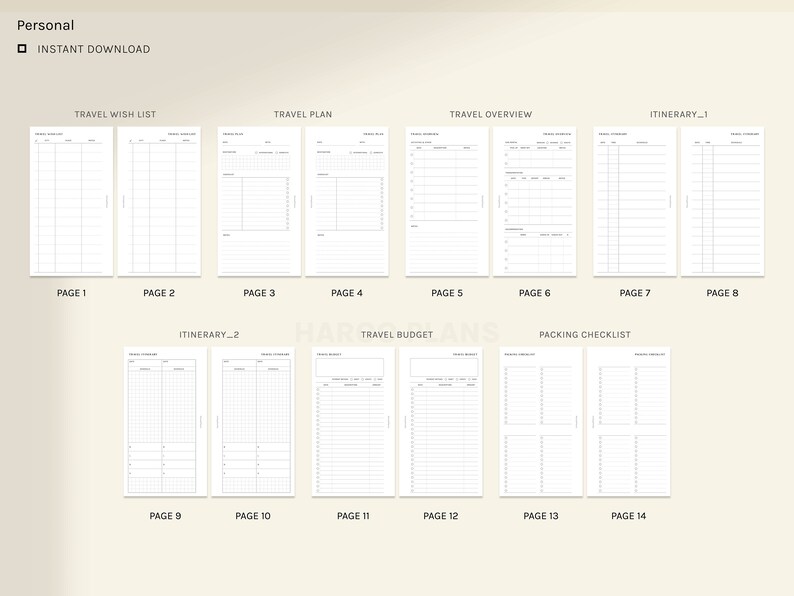Select the Page 13 packing checklist thumbnail
This screenshot has height=596, width=794.
tap(541, 421)
